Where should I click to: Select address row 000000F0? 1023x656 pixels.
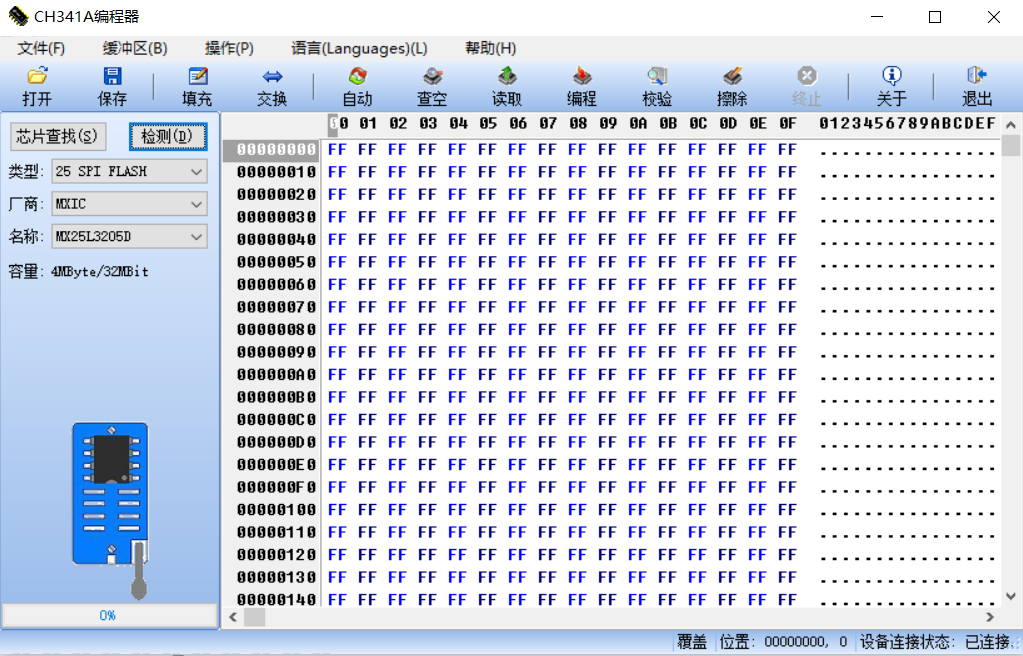[x=277, y=487]
